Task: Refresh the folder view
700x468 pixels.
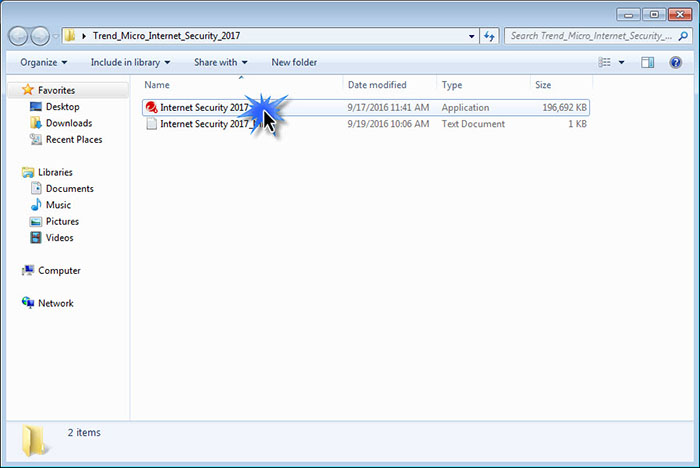Action: (489, 36)
